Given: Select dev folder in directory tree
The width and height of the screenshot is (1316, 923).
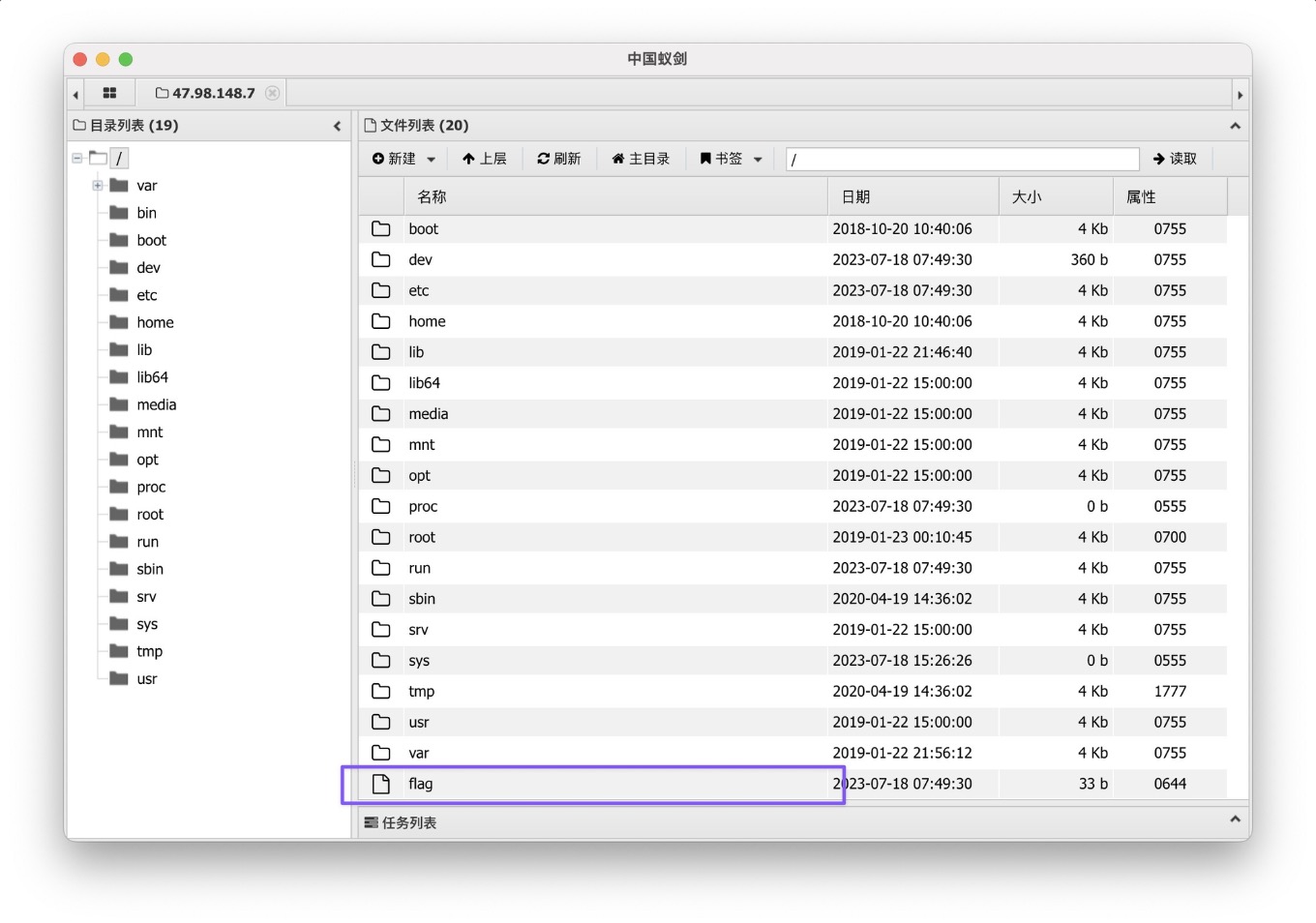Looking at the screenshot, I should 148,268.
